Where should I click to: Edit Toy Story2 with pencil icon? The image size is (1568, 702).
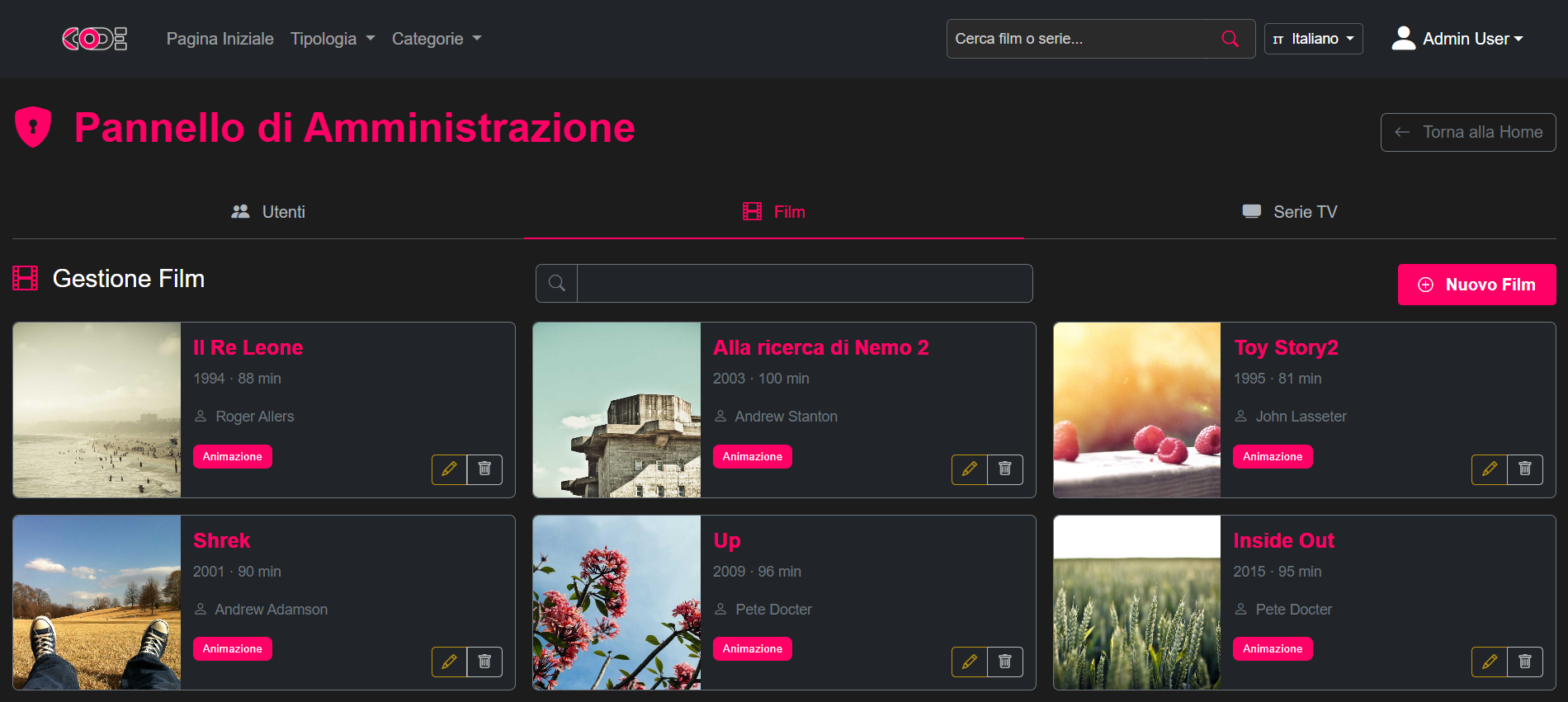coord(1490,469)
